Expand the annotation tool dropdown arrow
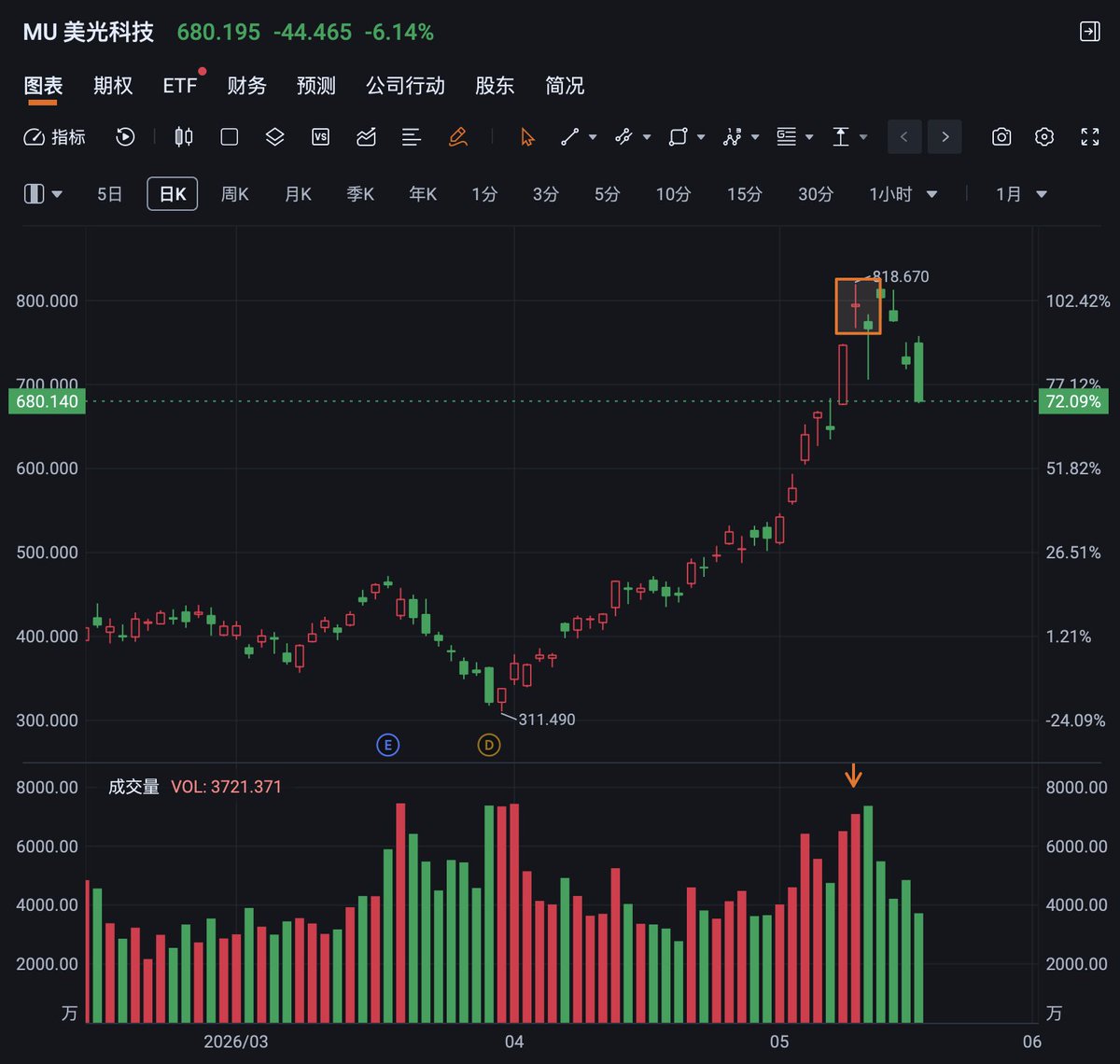This screenshot has width=1120, height=1064. pyautogui.click(x=809, y=137)
